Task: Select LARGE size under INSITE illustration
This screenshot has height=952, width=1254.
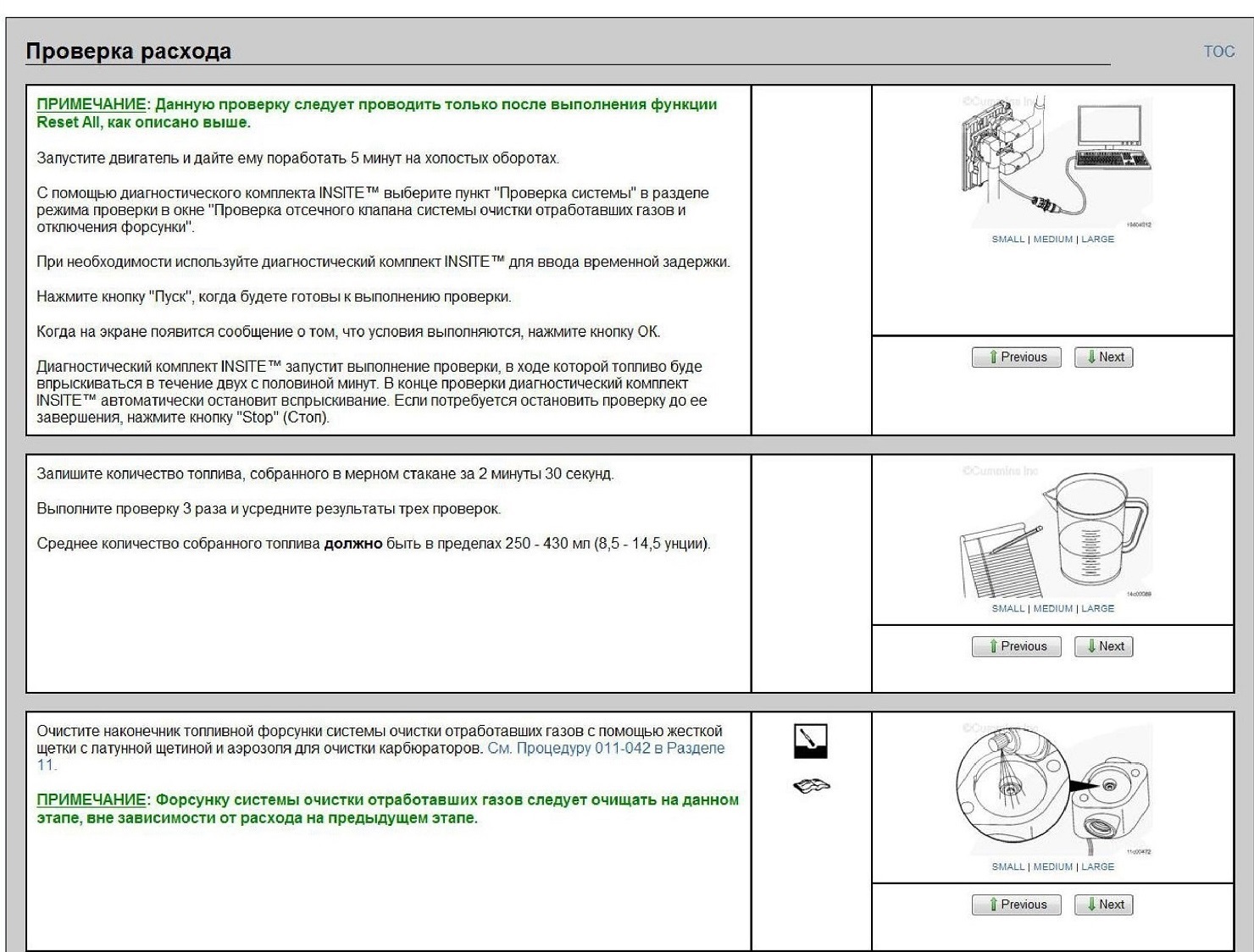Action: (x=1098, y=240)
